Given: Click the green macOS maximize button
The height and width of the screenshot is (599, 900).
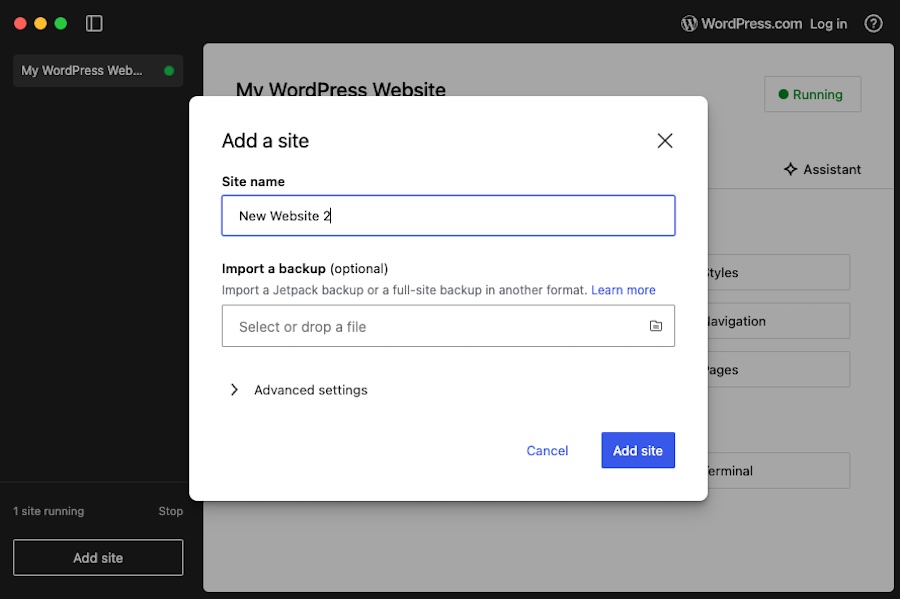Looking at the screenshot, I should pyautogui.click(x=61, y=23).
